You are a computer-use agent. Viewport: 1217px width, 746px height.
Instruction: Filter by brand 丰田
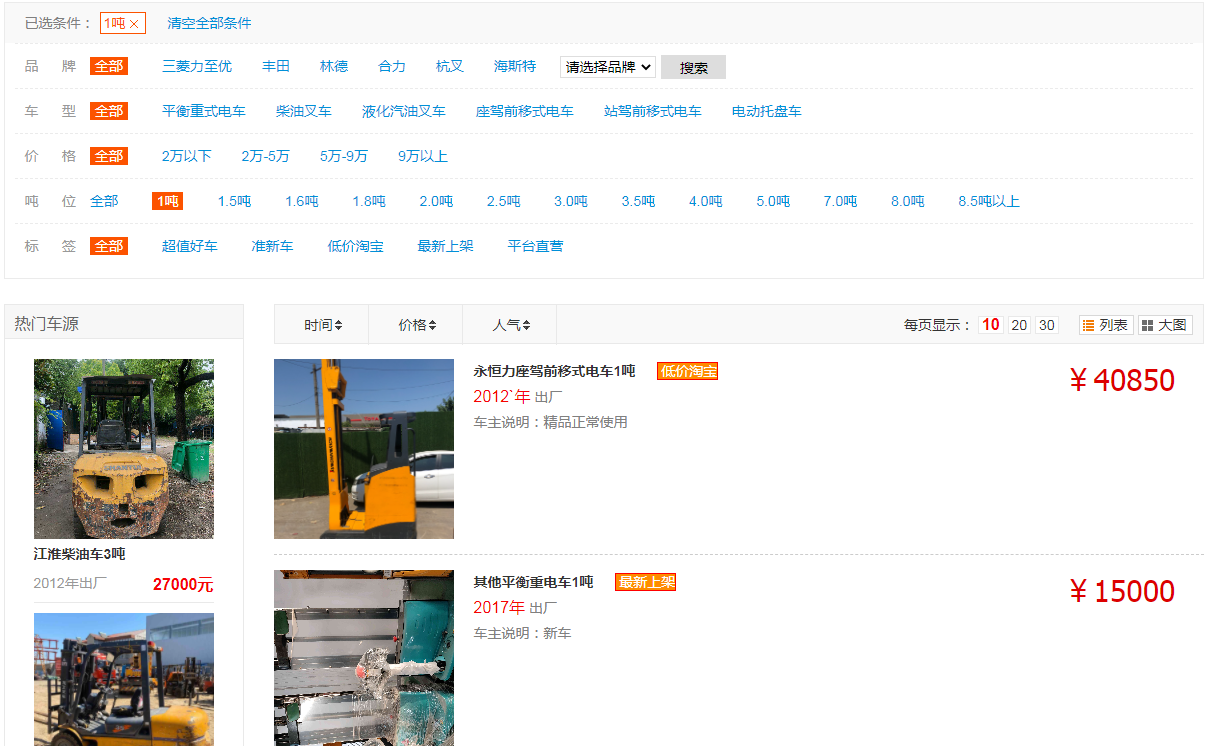coord(276,66)
